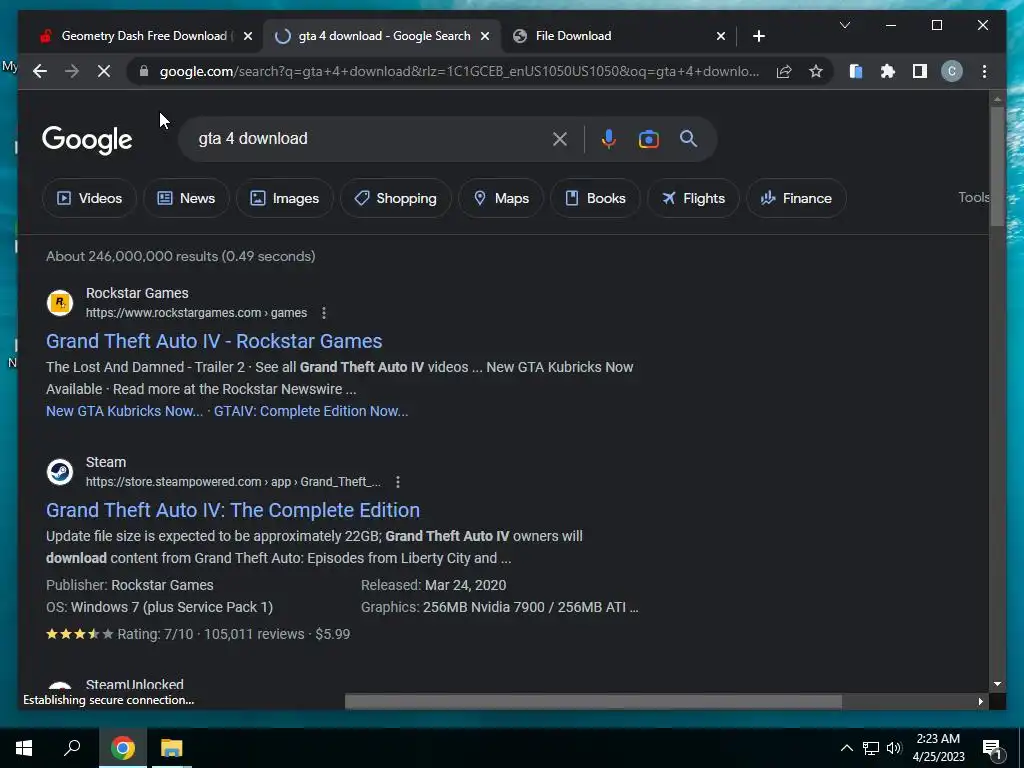Viewport: 1024px width, 768px height.
Task: Open more options for Rockstar Games result
Action: coord(324,313)
